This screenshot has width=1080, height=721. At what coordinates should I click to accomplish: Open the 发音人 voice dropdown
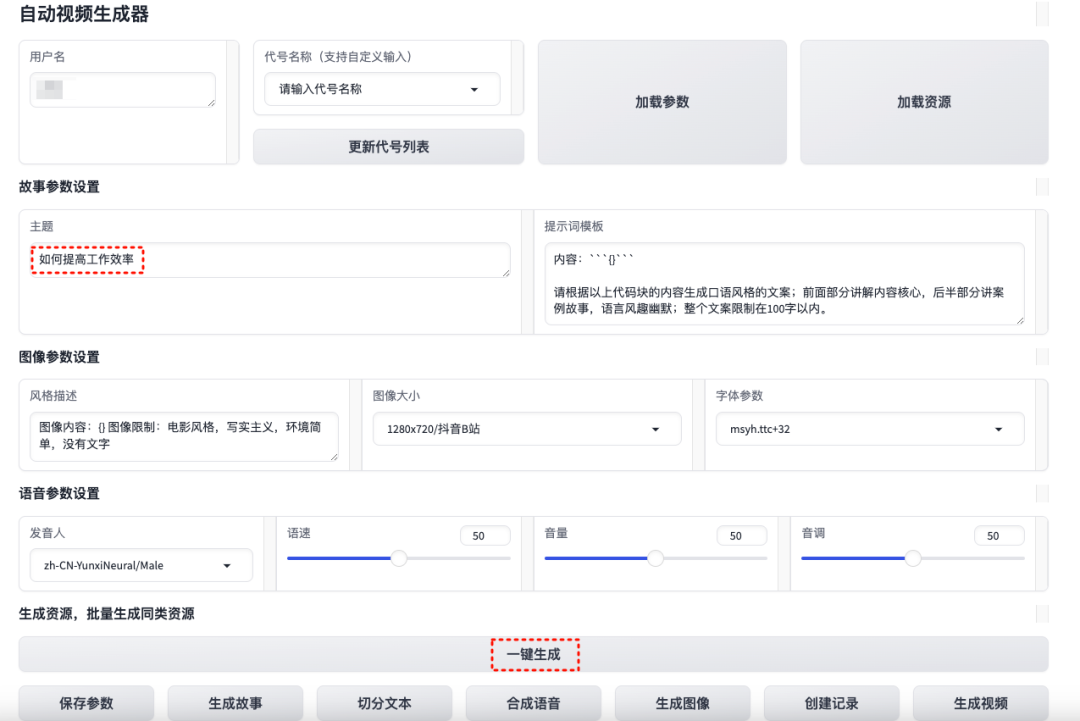click(141, 565)
